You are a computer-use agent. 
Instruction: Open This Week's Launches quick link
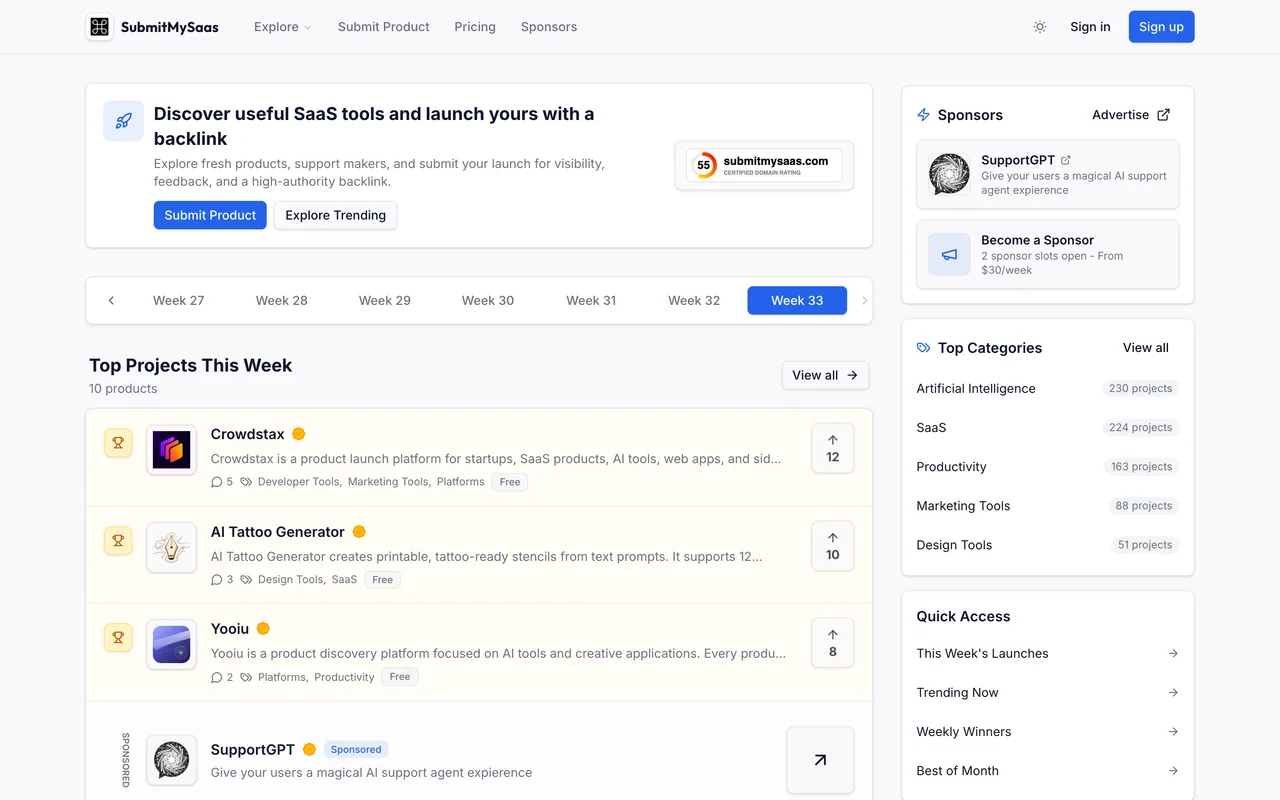(1048, 653)
